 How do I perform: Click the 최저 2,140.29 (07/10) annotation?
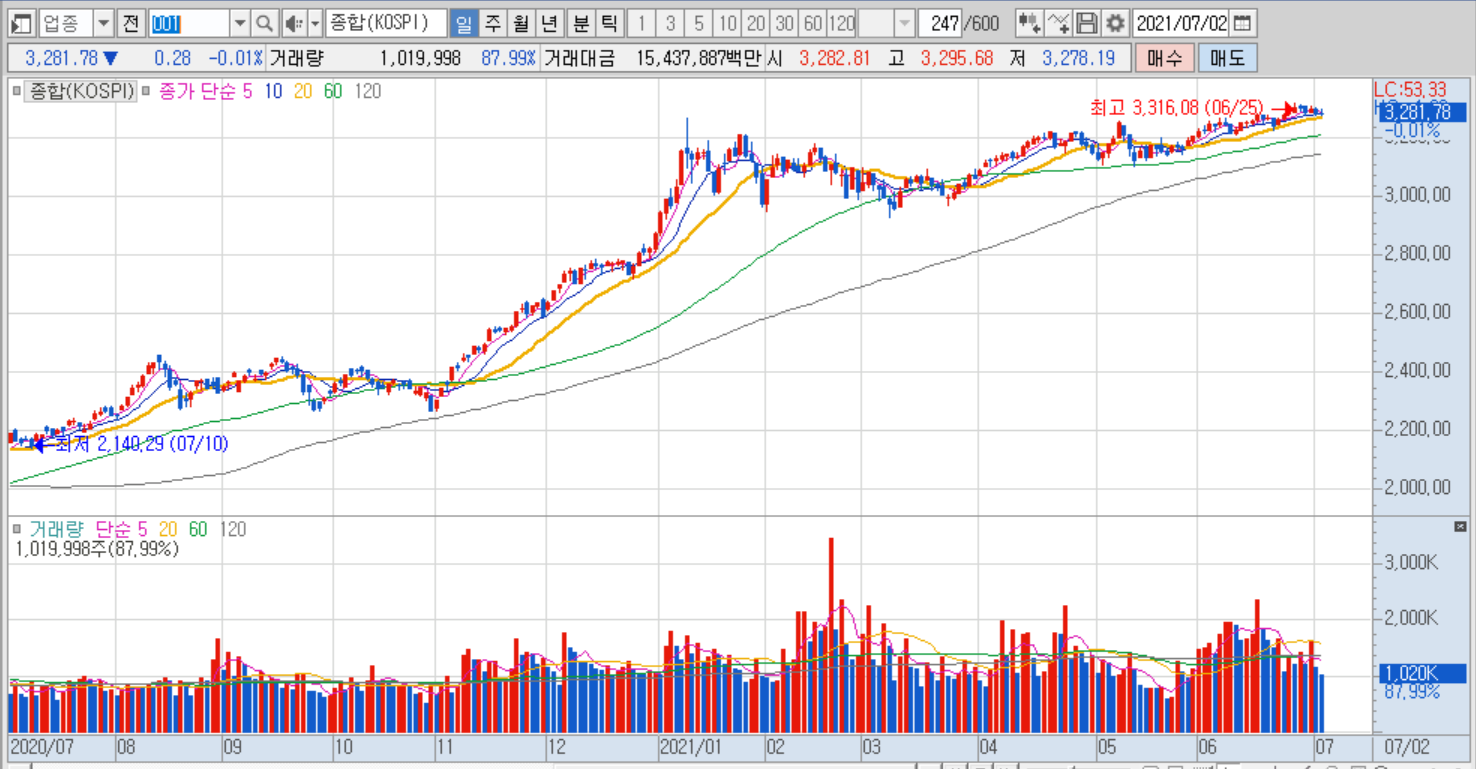coord(141,443)
